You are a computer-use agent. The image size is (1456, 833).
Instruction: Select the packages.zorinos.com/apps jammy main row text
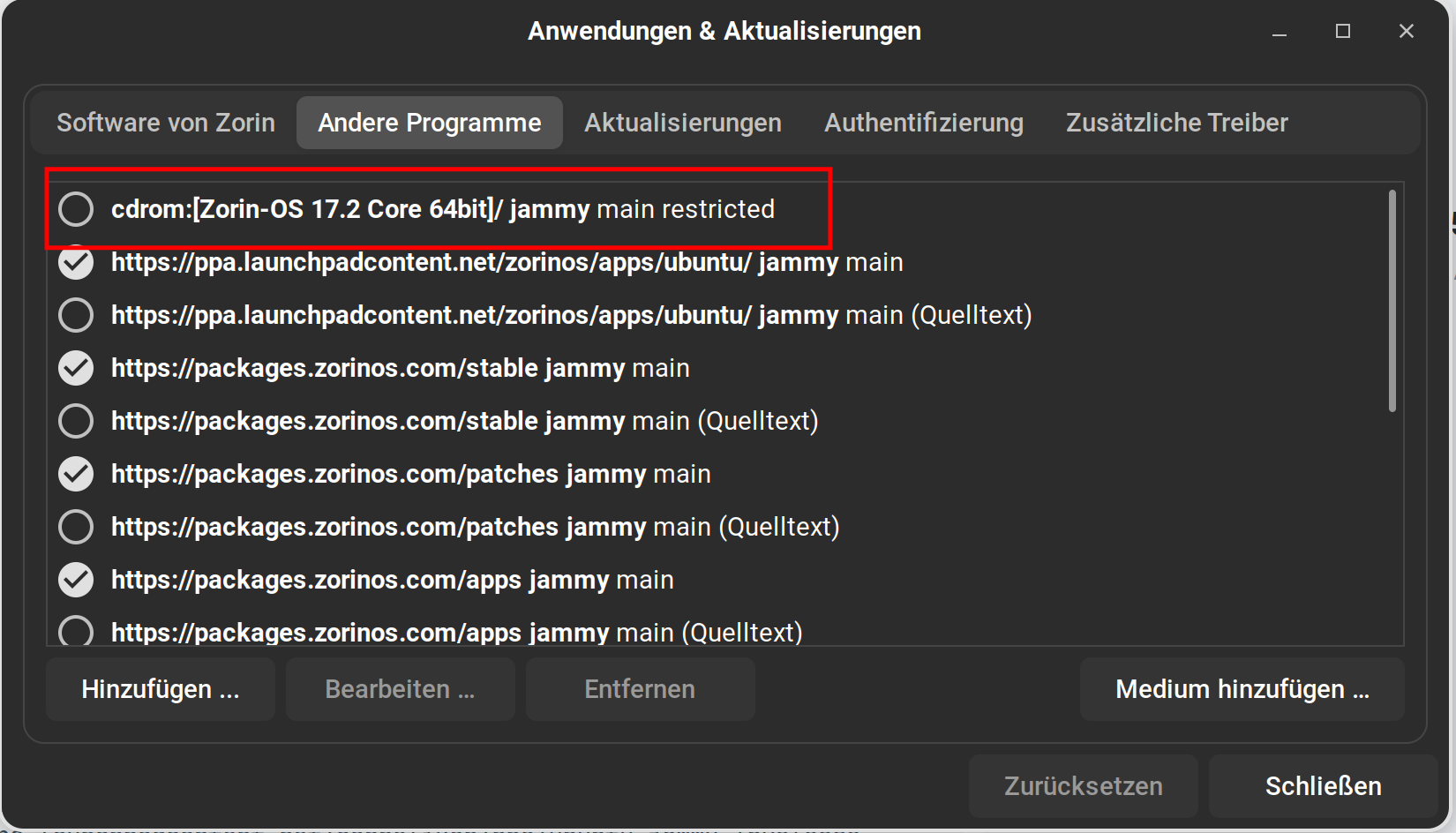(393, 580)
